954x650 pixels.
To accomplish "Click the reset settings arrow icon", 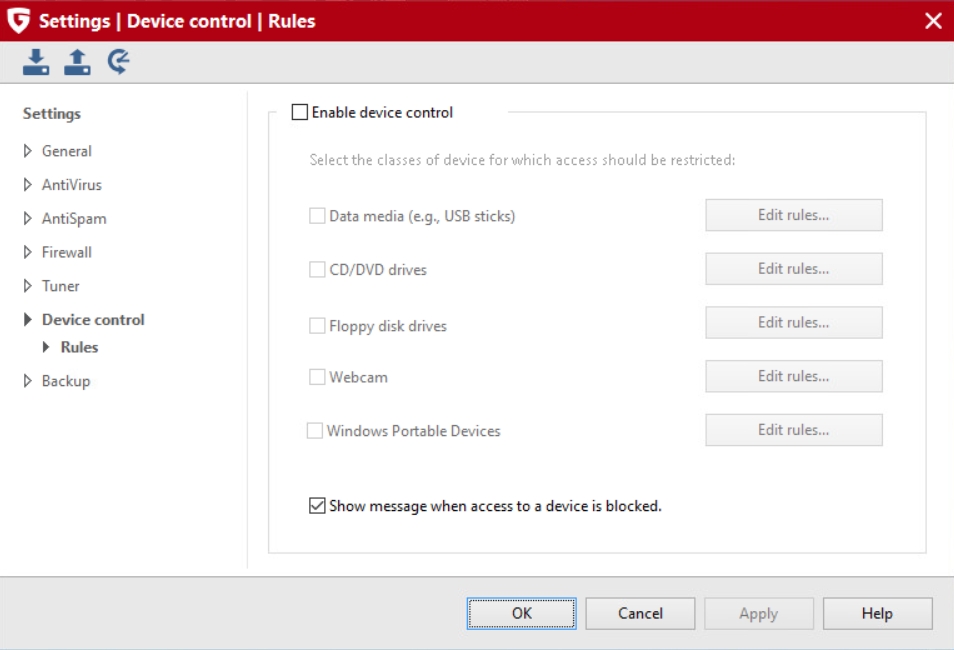I will (x=119, y=62).
